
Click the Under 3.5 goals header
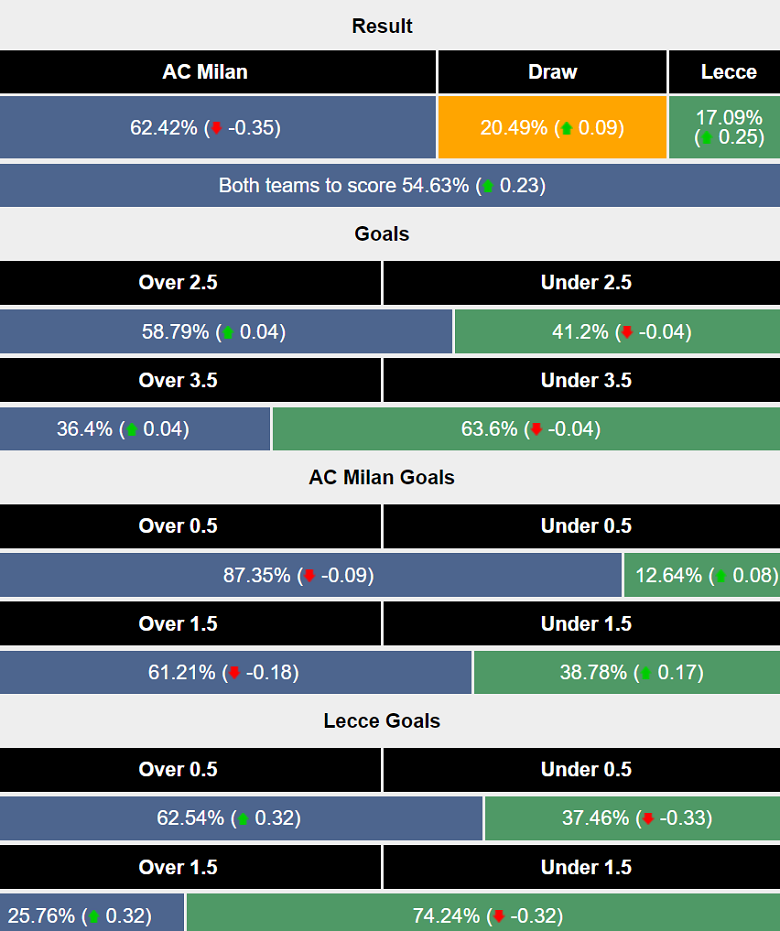(586, 381)
